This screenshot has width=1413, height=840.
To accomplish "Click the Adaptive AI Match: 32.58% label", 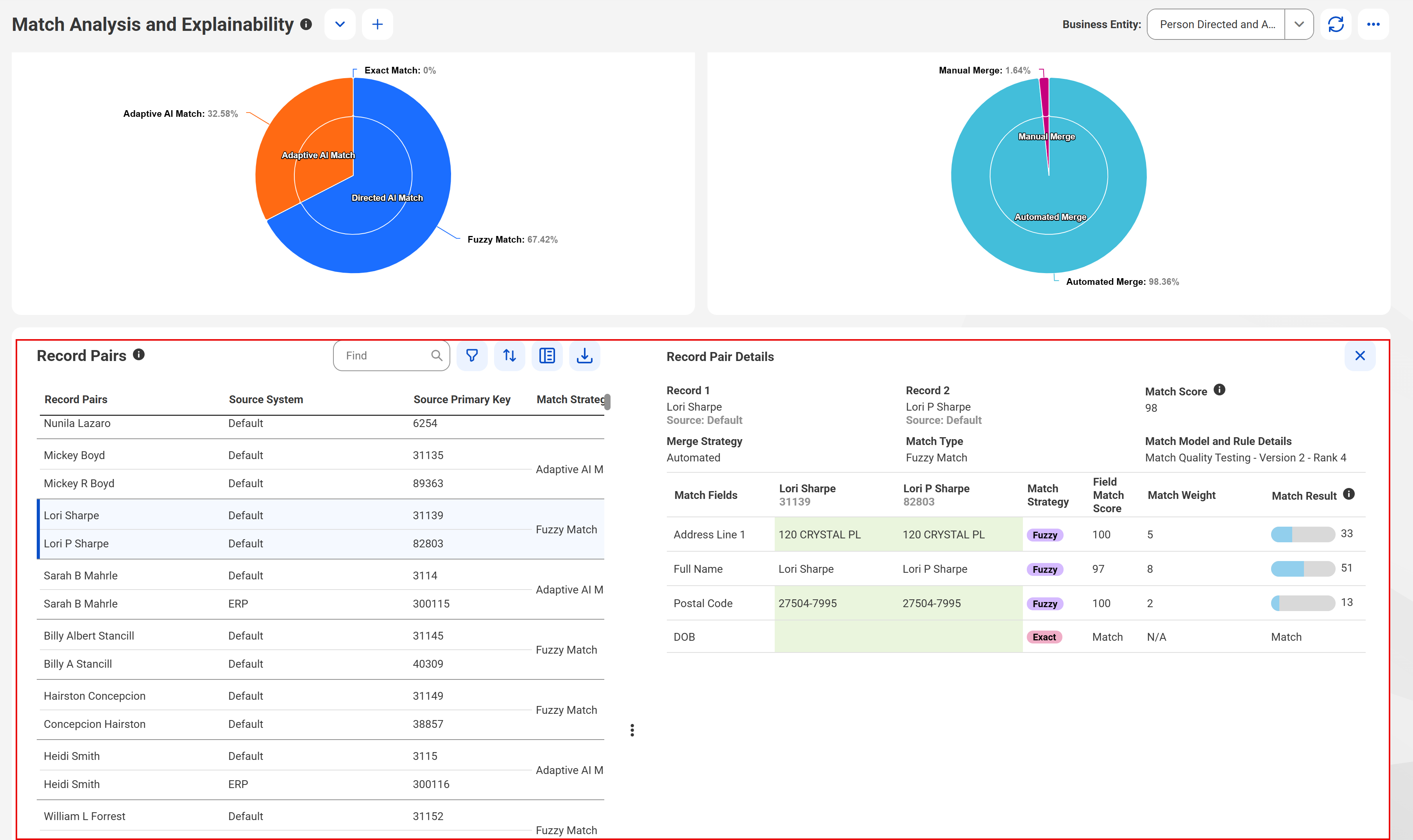I will (181, 114).
